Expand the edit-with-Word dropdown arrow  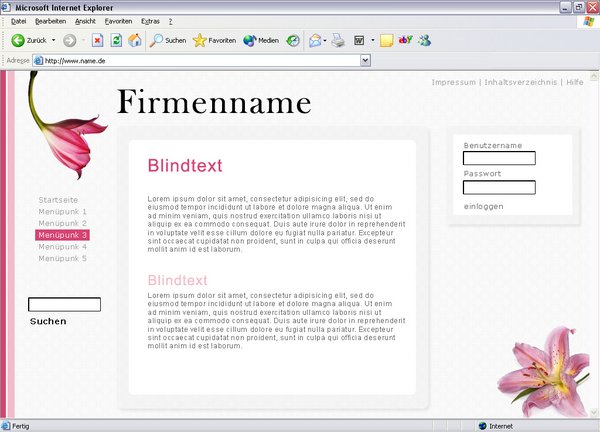click(373, 40)
